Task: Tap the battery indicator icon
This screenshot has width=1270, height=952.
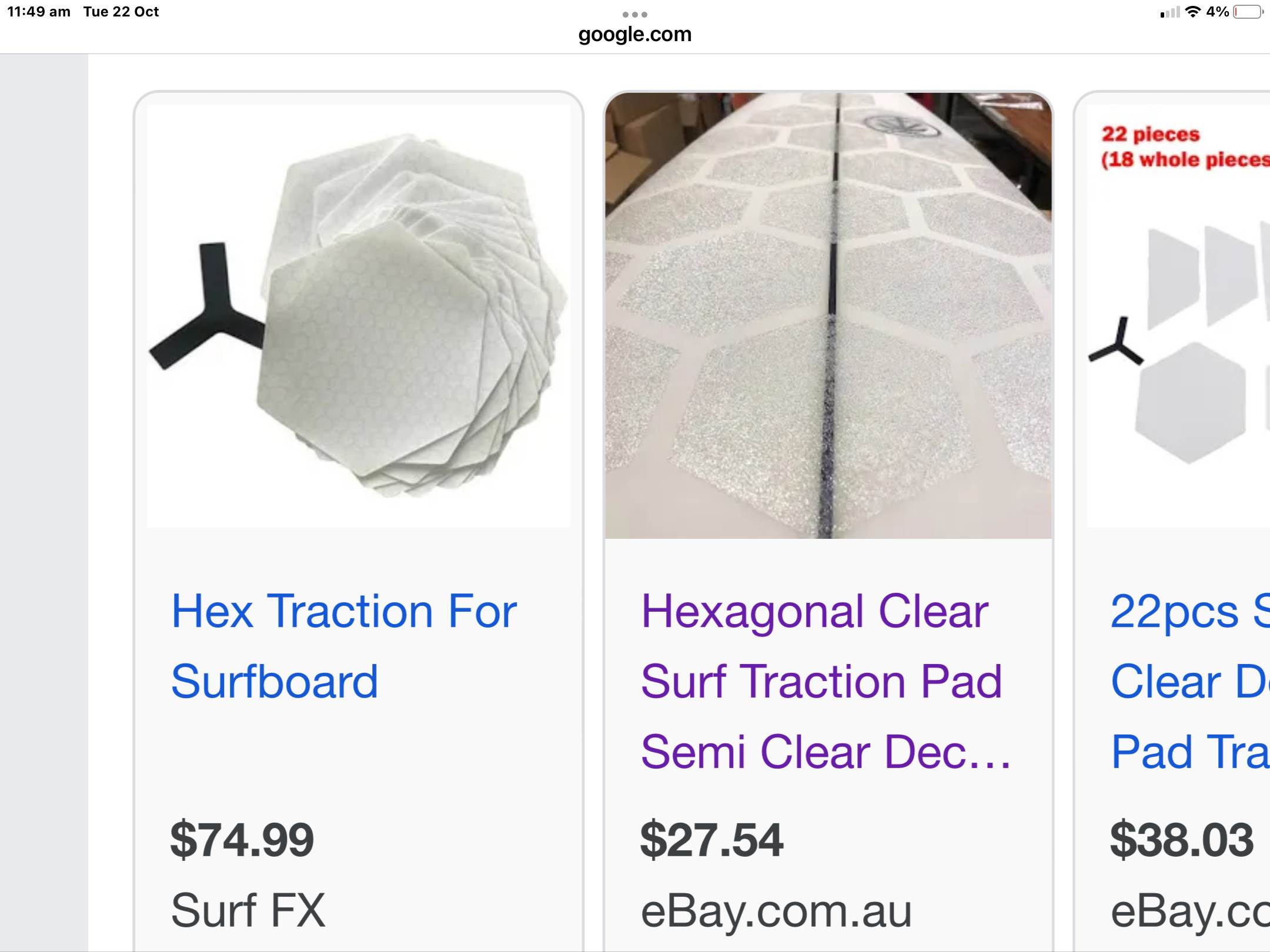Action: tap(1248, 12)
